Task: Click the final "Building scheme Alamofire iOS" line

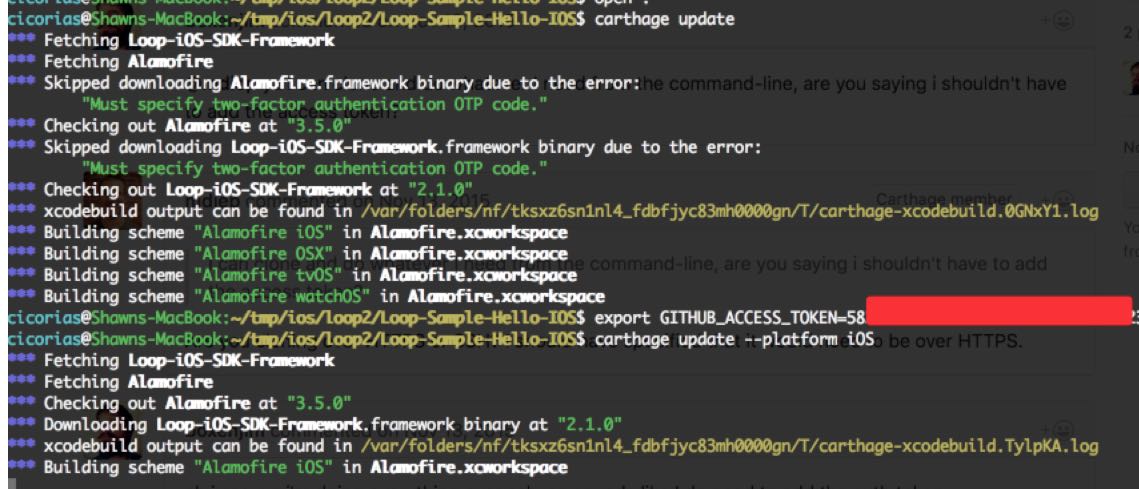Action: (305, 467)
